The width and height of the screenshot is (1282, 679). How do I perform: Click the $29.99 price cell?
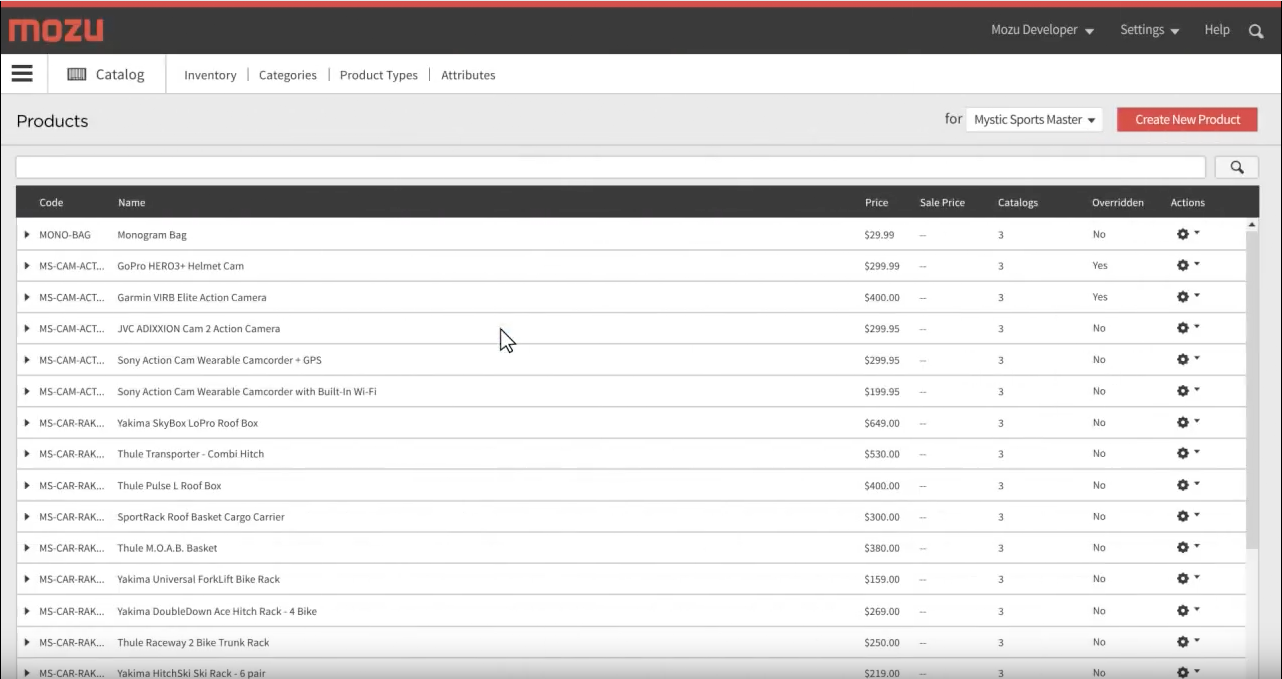(x=879, y=235)
